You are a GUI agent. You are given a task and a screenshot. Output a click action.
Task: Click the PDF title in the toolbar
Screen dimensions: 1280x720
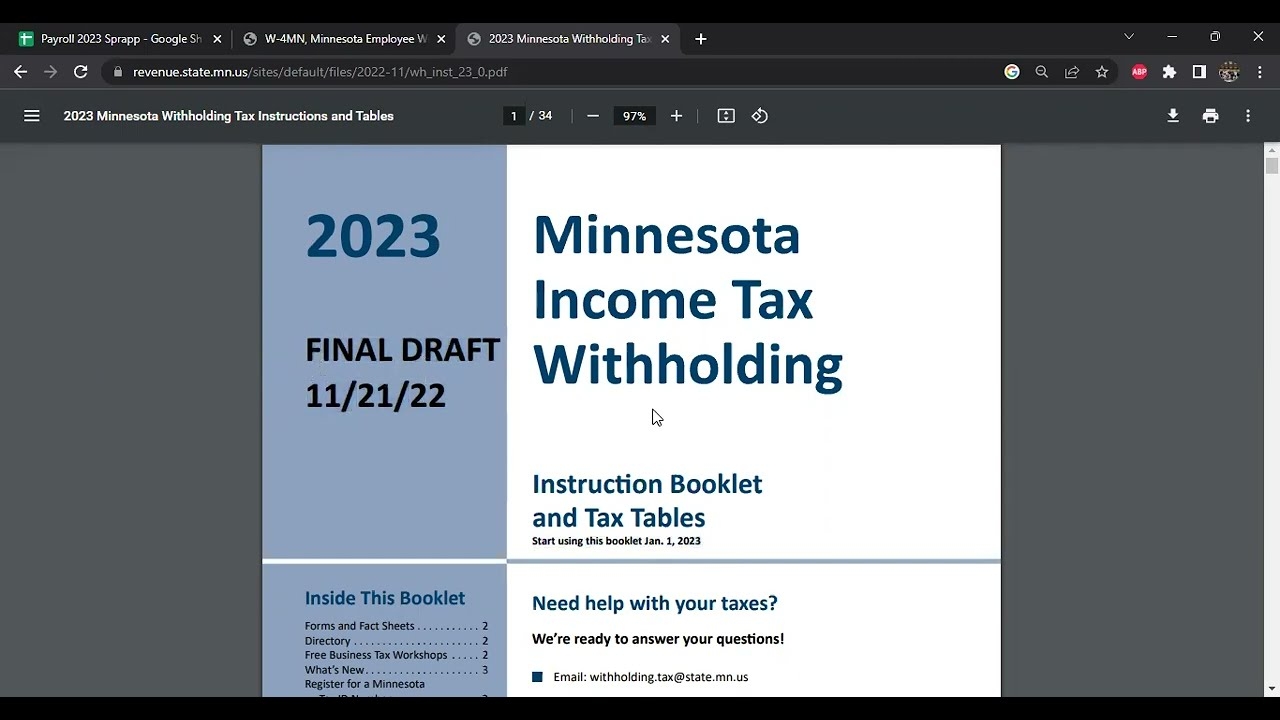[229, 116]
